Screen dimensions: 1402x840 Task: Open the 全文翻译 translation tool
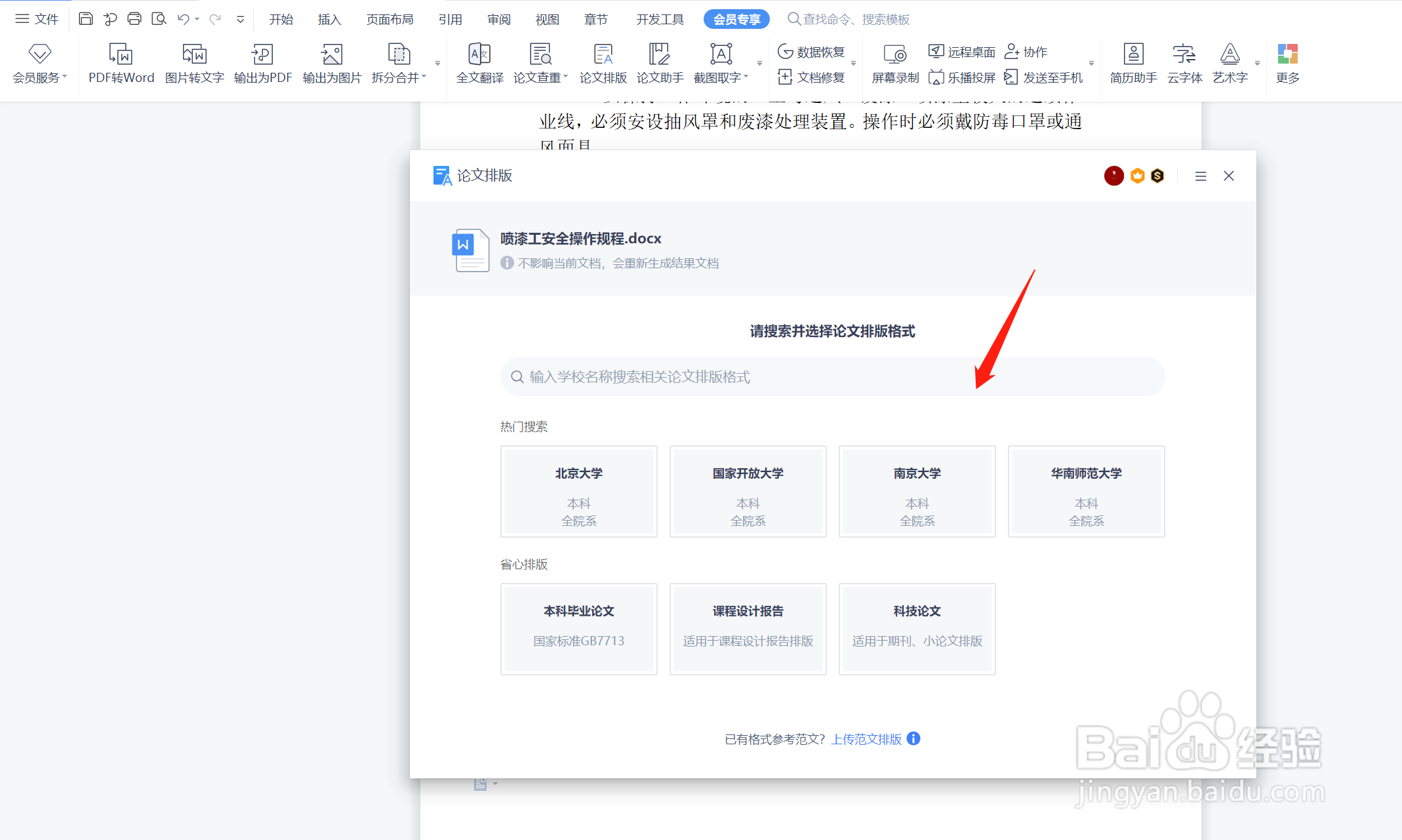pyautogui.click(x=480, y=64)
